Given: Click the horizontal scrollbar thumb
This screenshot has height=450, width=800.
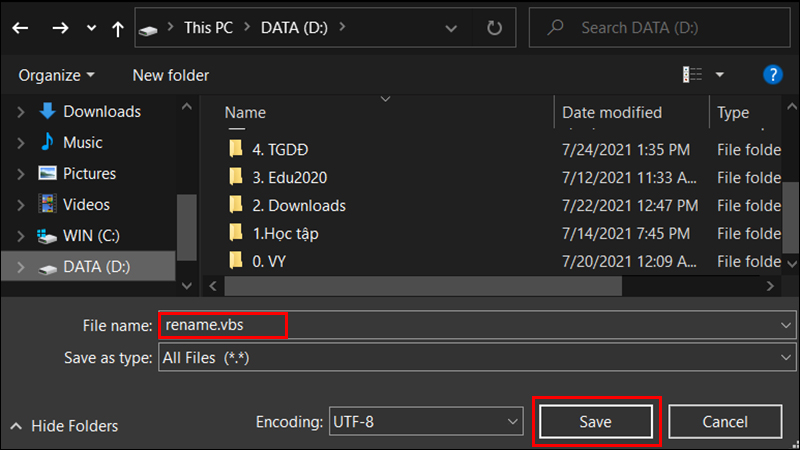Looking at the screenshot, I should tap(423, 286).
